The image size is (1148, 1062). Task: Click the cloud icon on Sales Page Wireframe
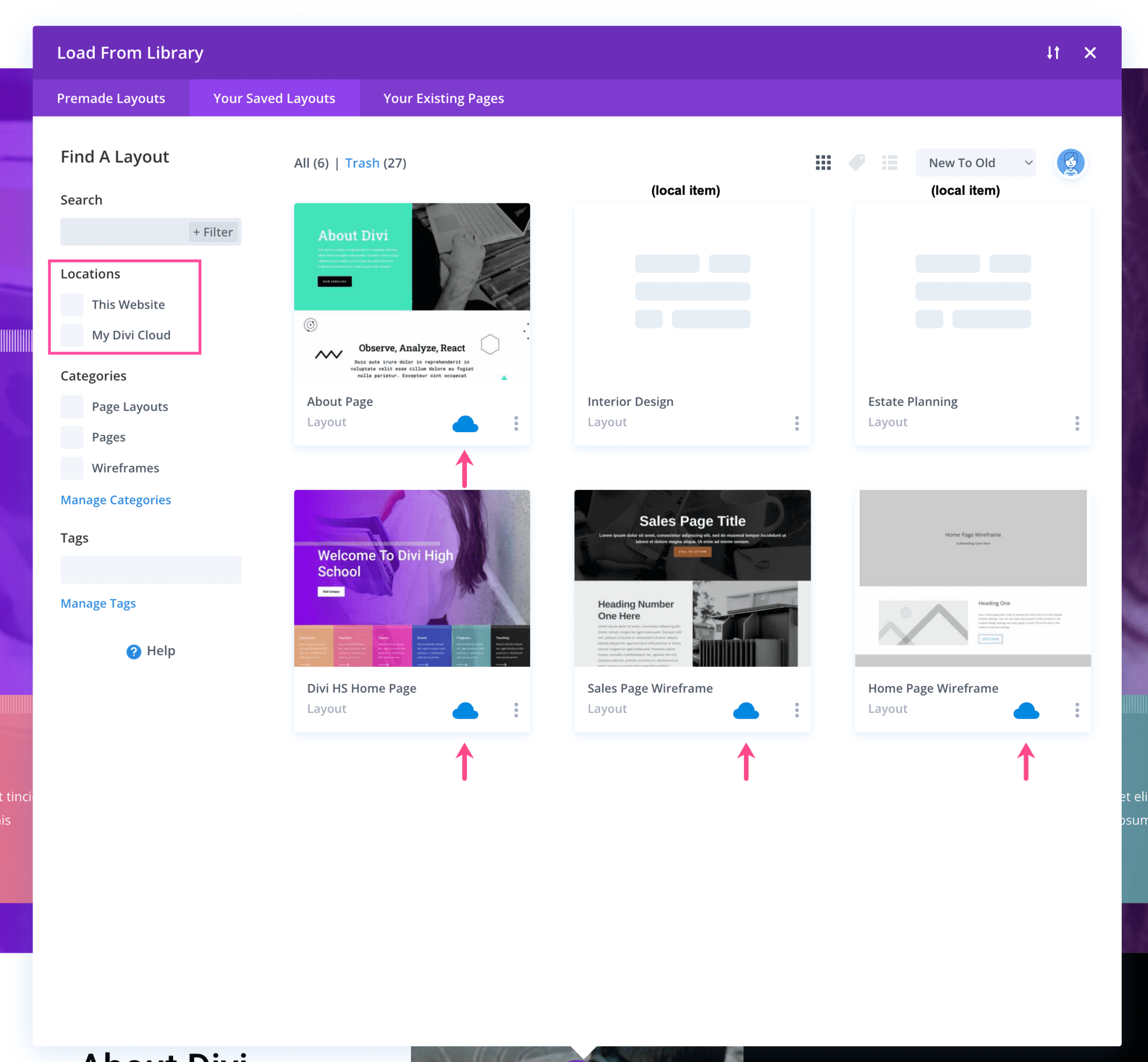746,711
